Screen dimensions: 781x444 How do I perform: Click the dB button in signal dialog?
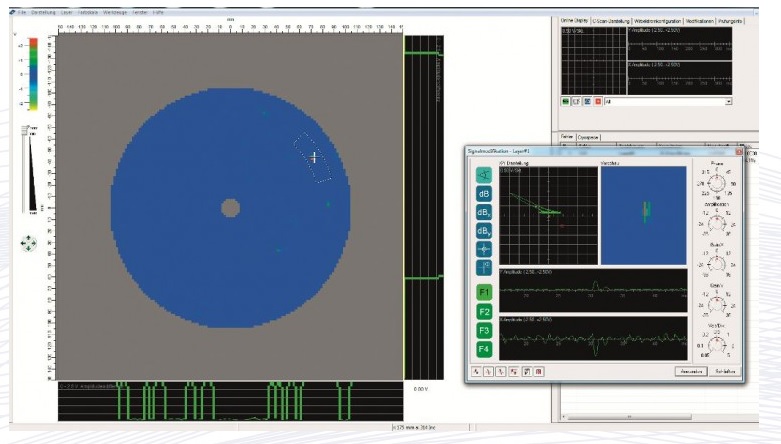point(484,193)
